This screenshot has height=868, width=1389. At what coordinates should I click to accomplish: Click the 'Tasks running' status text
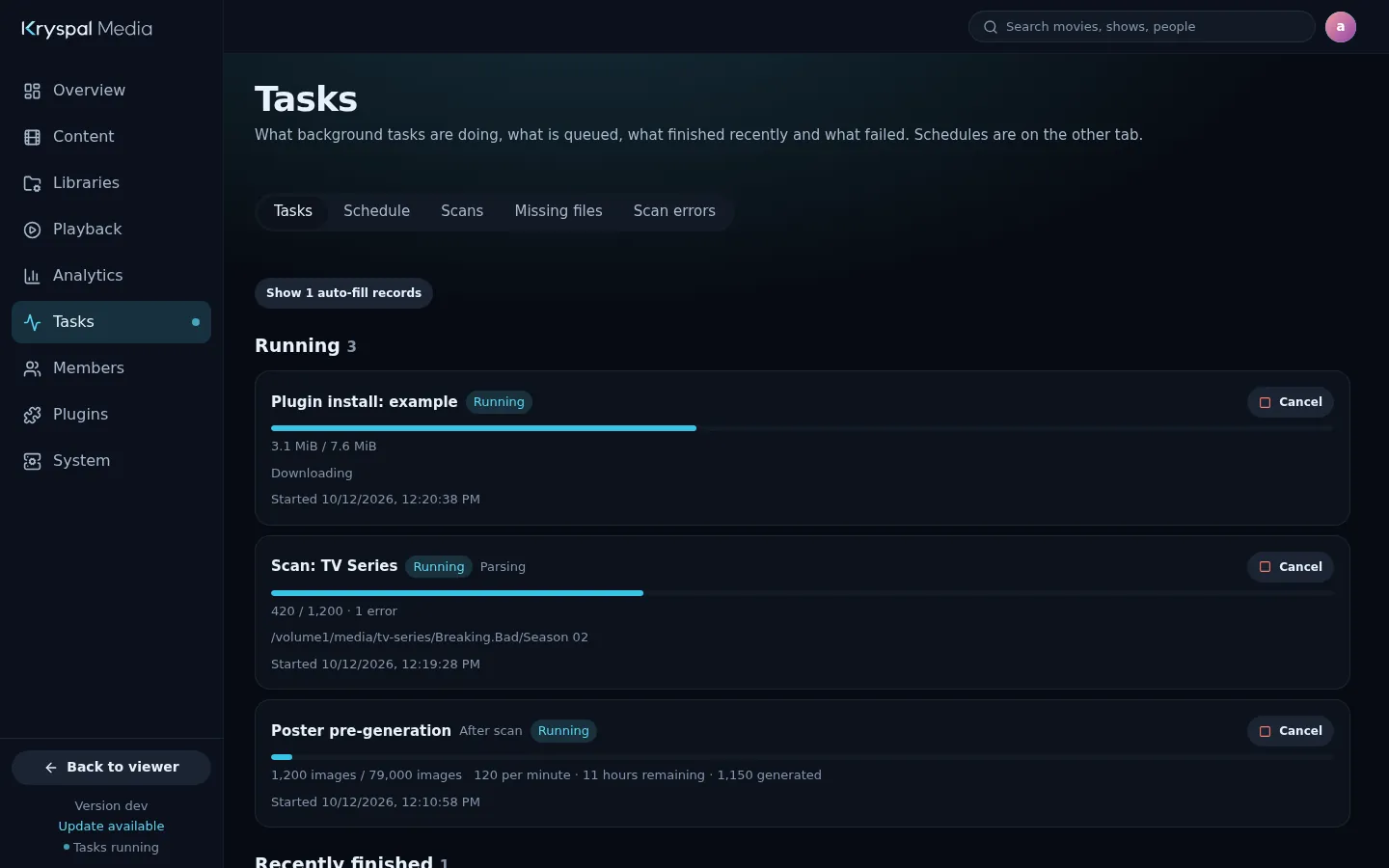[116, 848]
